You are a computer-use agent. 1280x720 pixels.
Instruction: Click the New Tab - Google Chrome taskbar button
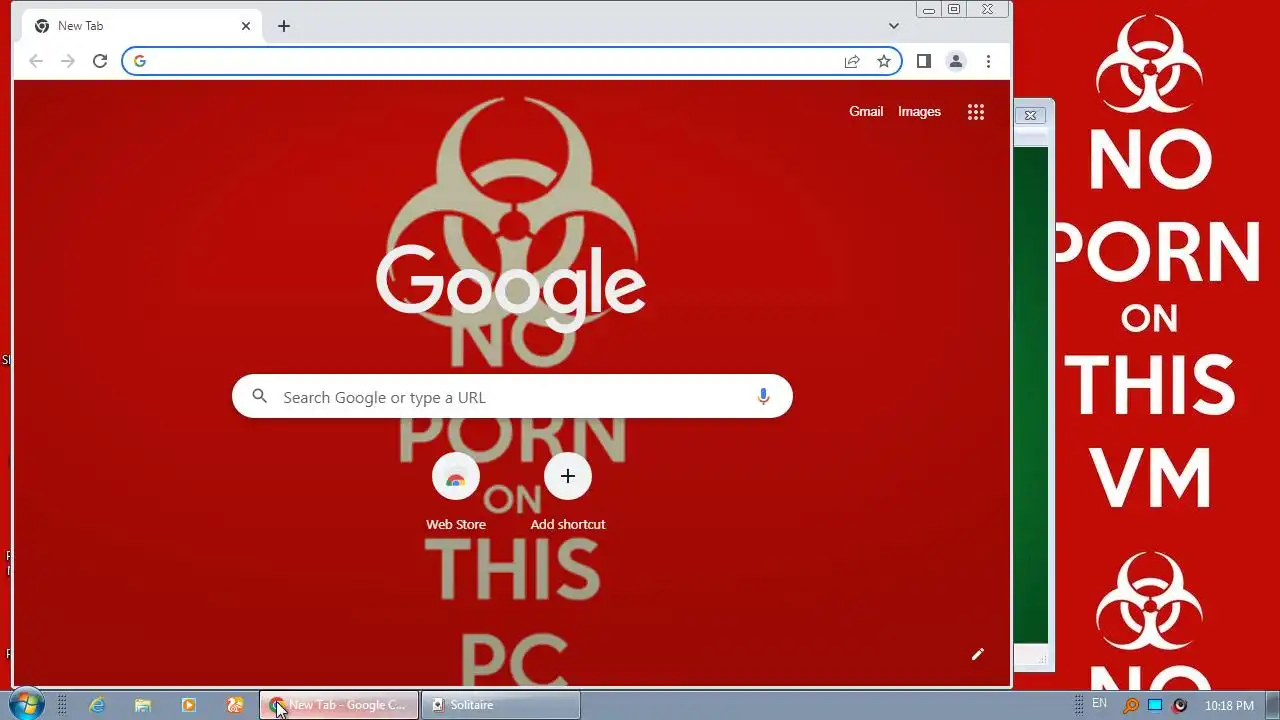[x=339, y=705]
